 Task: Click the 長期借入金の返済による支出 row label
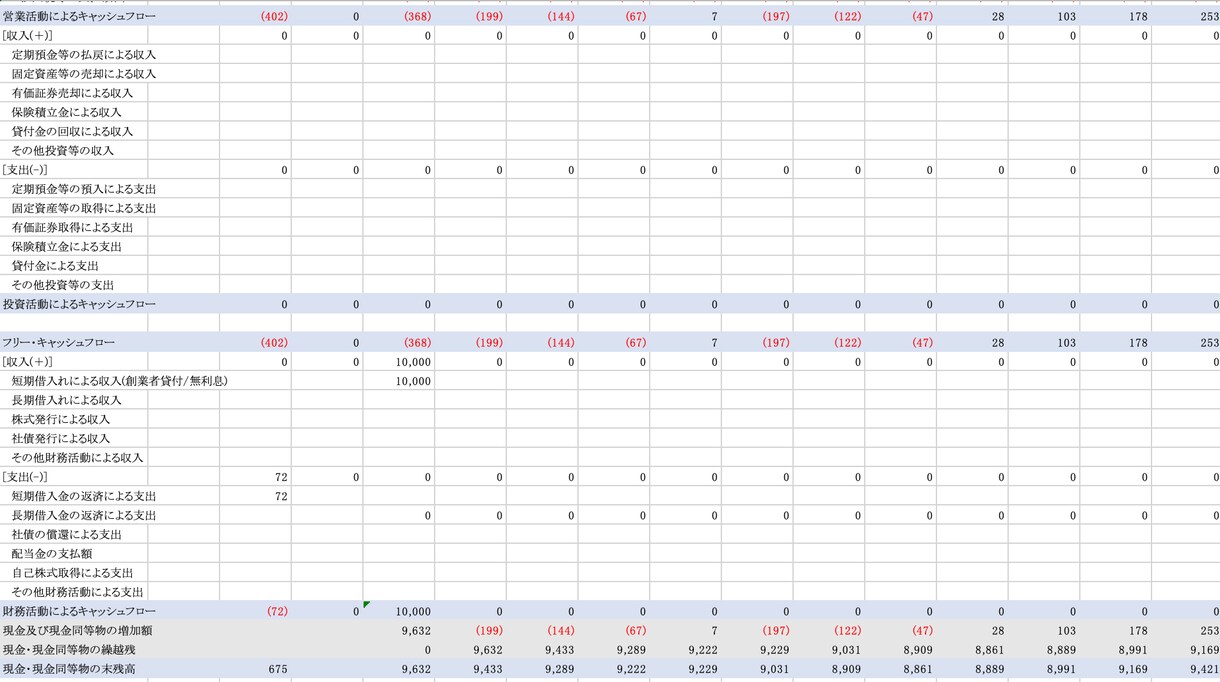(84, 515)
